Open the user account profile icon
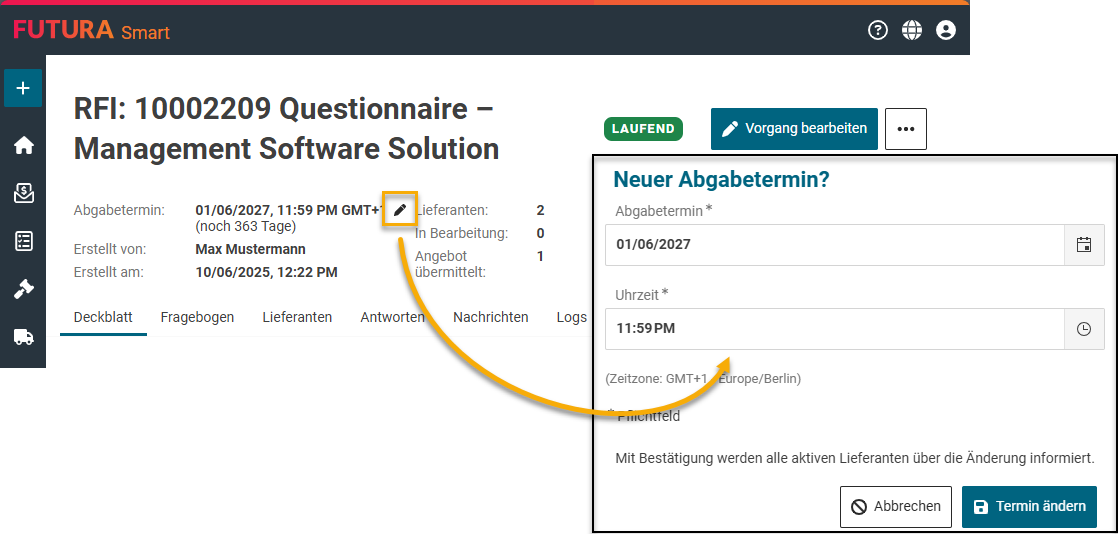This screenshot has height=534, width=1118. coord(946,30)
